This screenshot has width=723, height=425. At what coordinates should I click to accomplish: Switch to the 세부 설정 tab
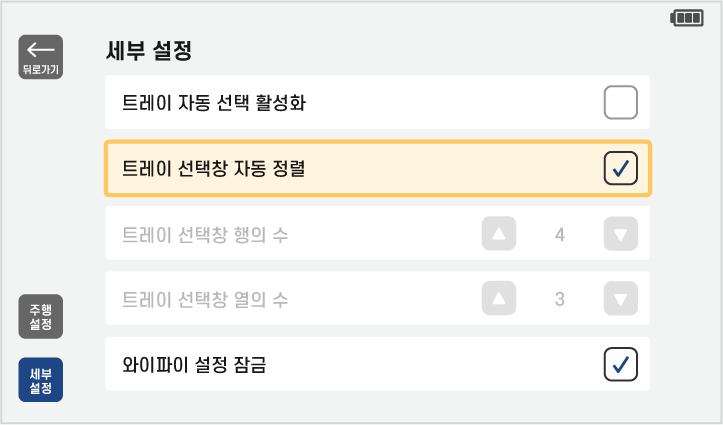tap(41, 379)
